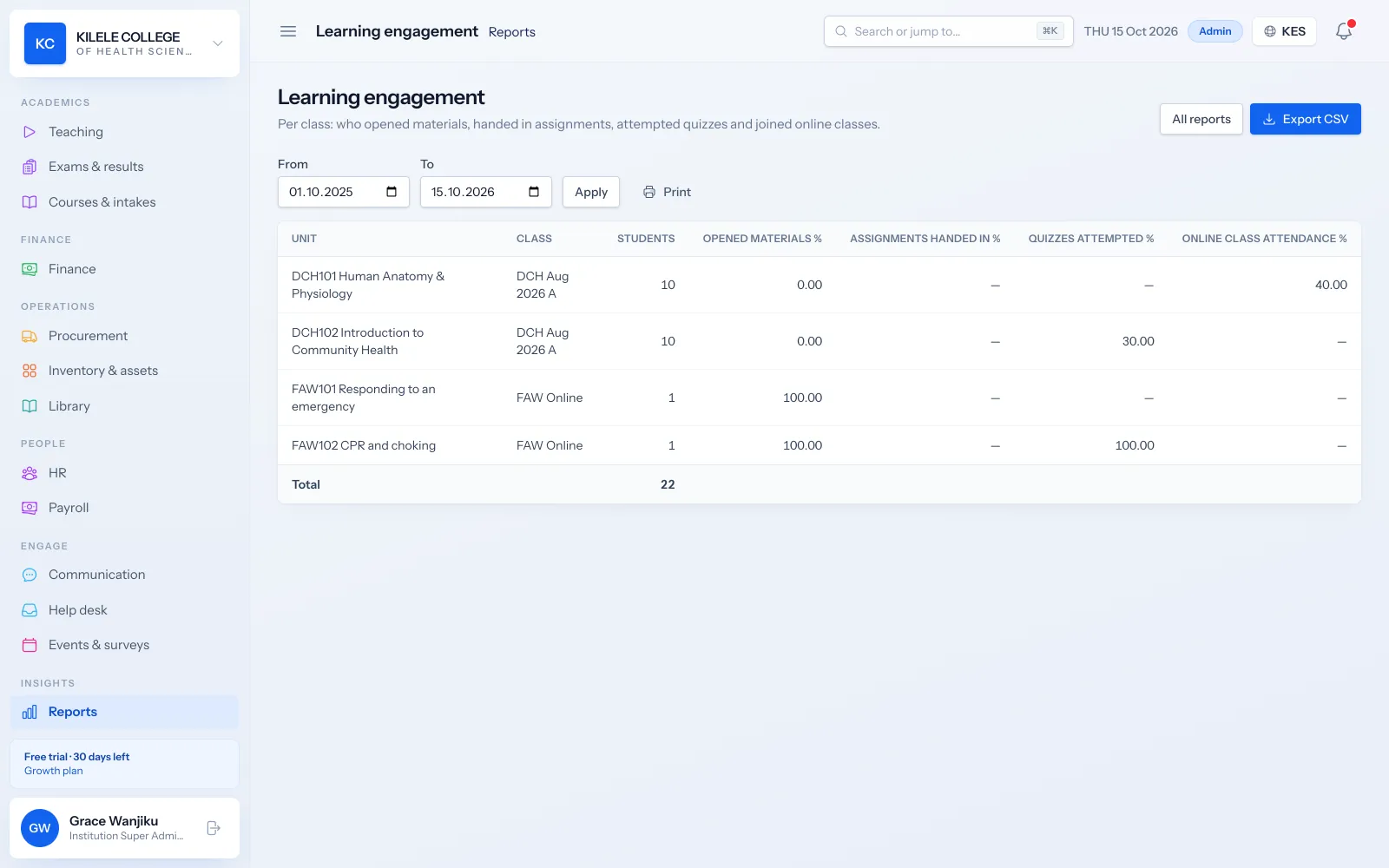
Task: Click the log out icon beside Grace Wanjiku
Action: pos(214,828)
